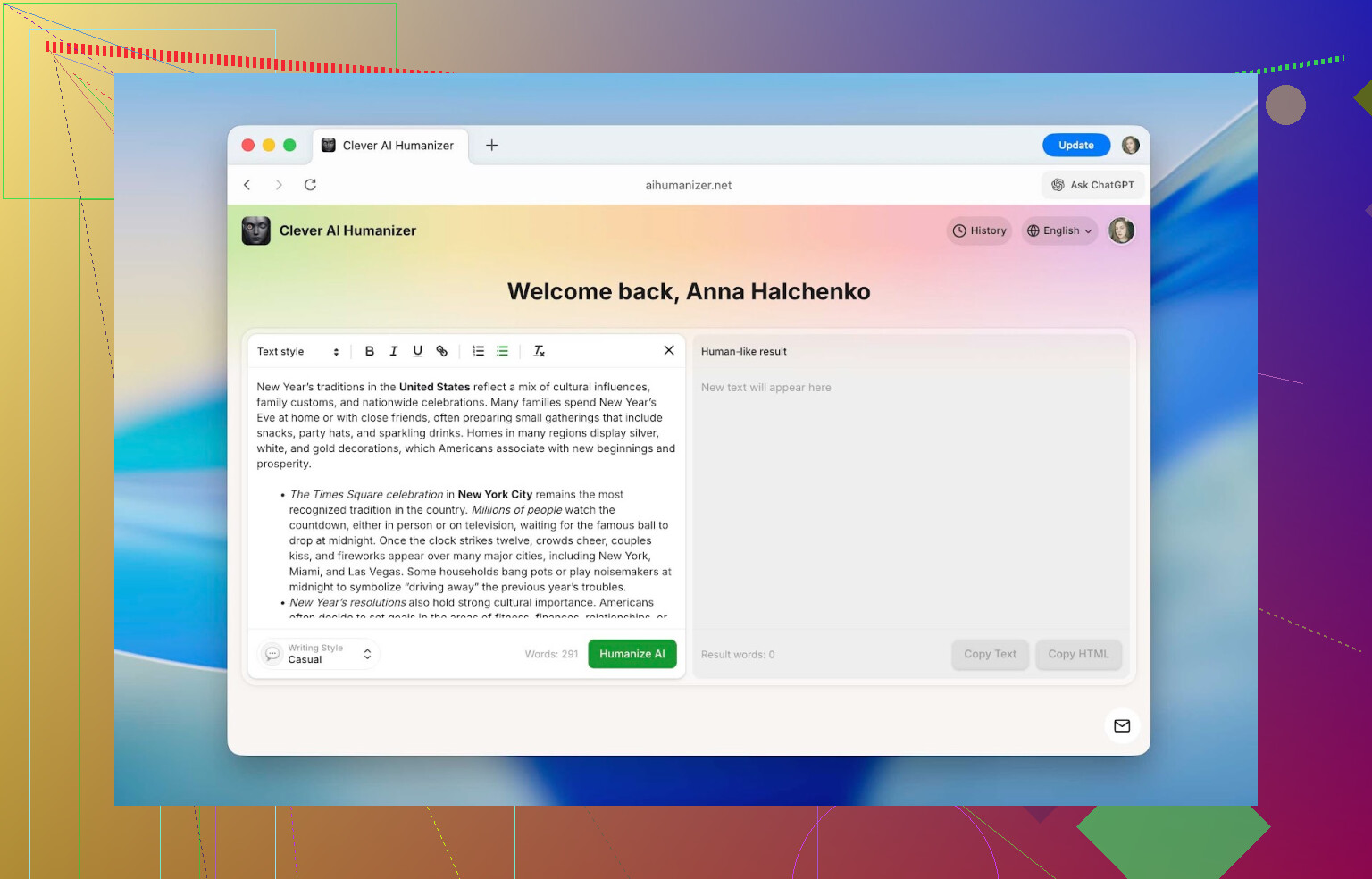The width and height of the screenshot is (1372, 879).
Task: Open the envelope contact icon
Action: click(1122, 725)
